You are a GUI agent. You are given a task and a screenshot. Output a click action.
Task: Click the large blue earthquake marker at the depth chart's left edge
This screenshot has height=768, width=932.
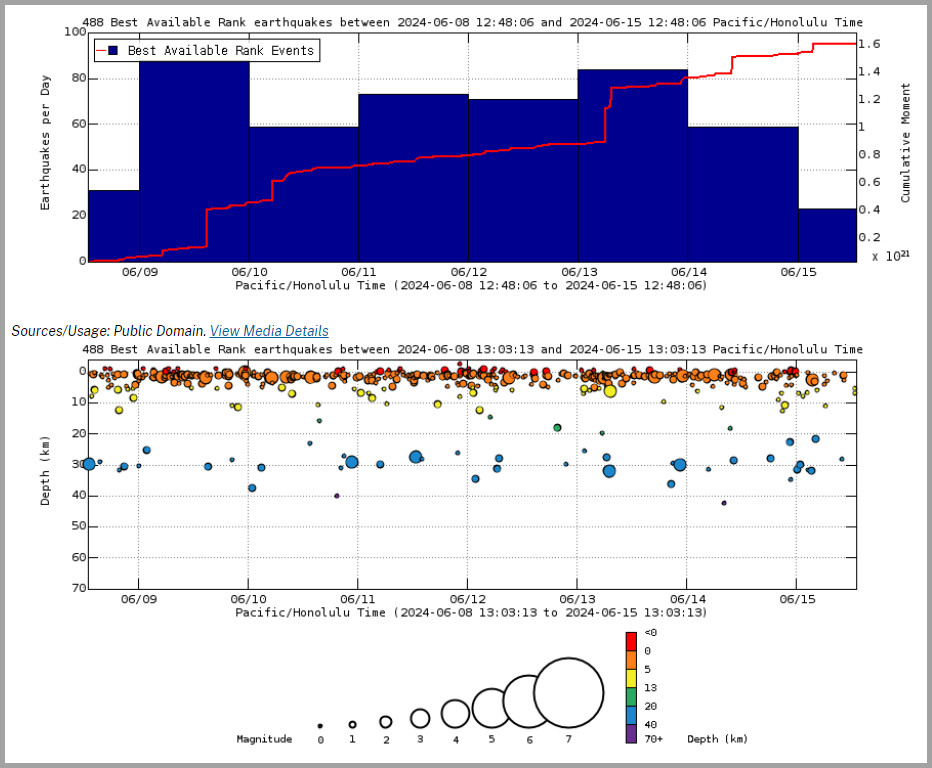point(89,464)
